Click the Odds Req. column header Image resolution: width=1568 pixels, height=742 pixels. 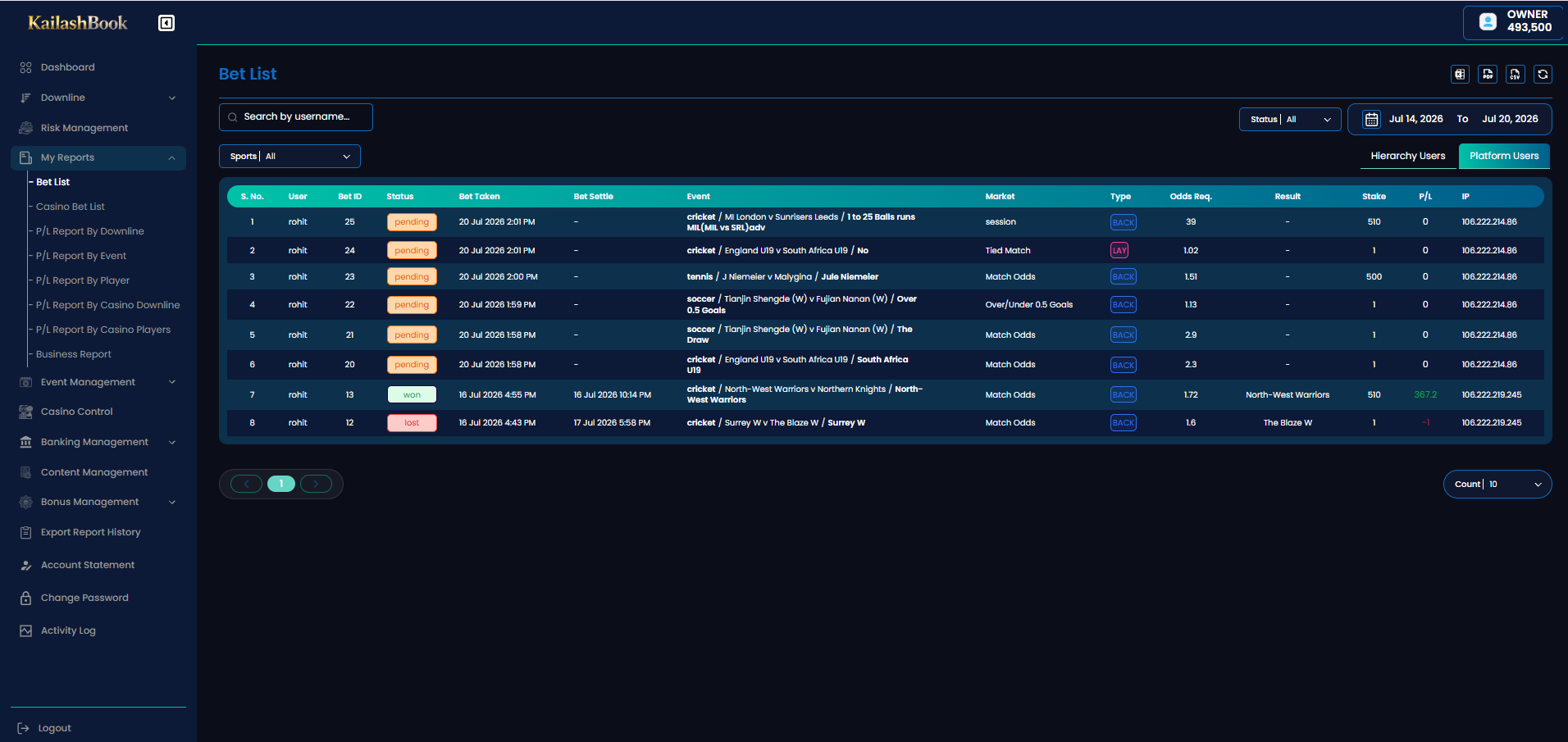1191,197
